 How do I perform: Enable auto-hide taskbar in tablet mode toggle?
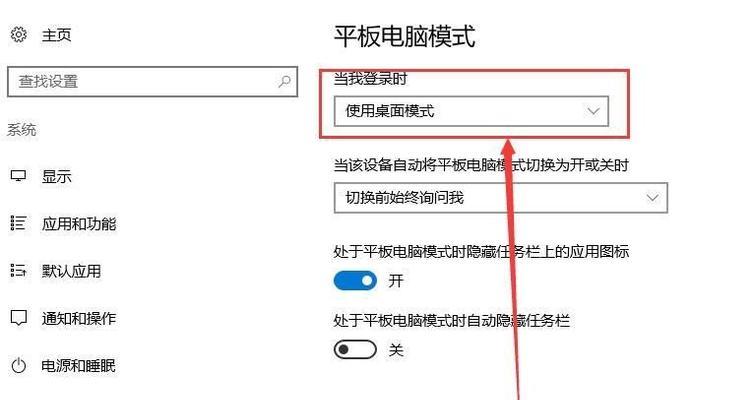[x=355, y=350]
